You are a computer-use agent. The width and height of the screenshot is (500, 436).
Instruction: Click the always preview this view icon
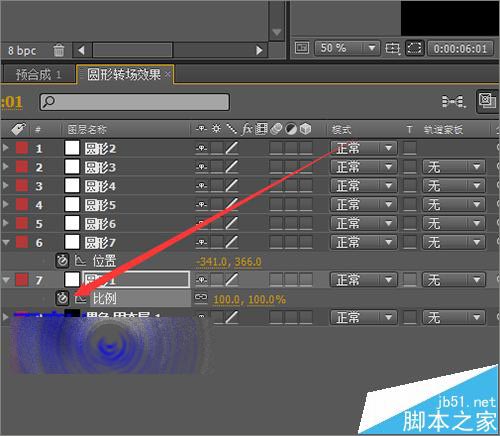pyautogui.click(x=302, y=48)
